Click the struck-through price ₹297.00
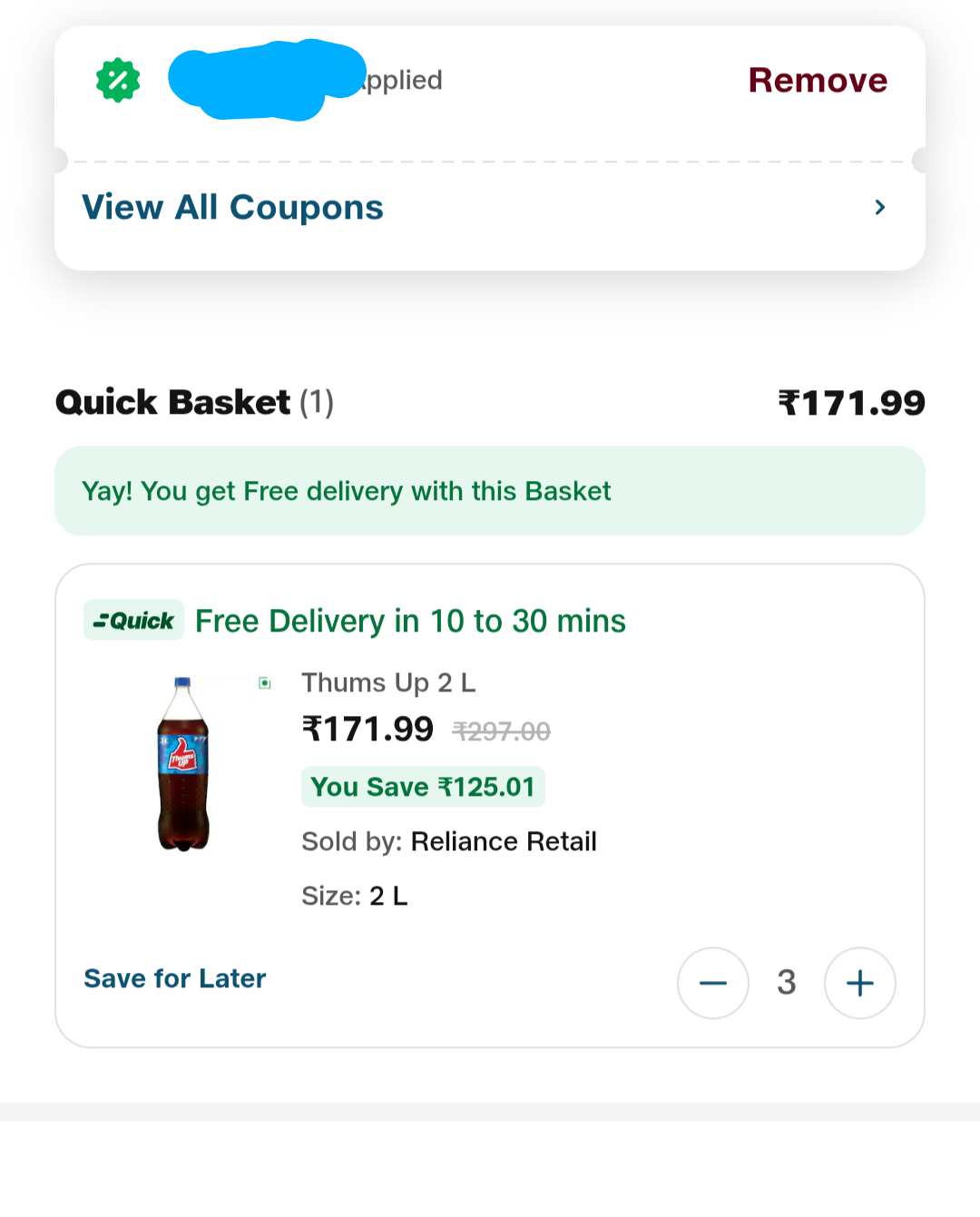Image resolution: width=980 pixels, height=1217 pixels. click(x=501, y=731)
